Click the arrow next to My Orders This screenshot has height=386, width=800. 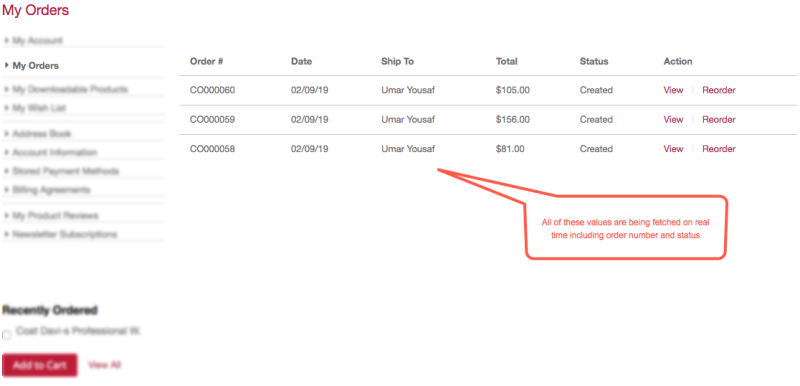(x=7, y=65)
